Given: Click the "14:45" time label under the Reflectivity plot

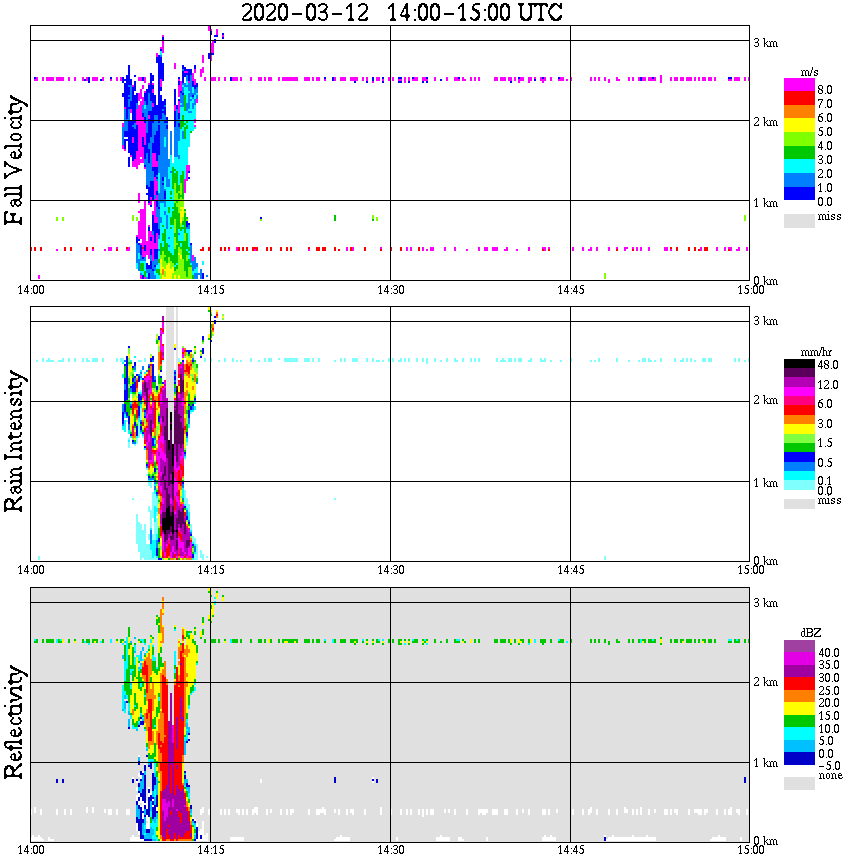Looking at the screenshot, I should 570,850.
